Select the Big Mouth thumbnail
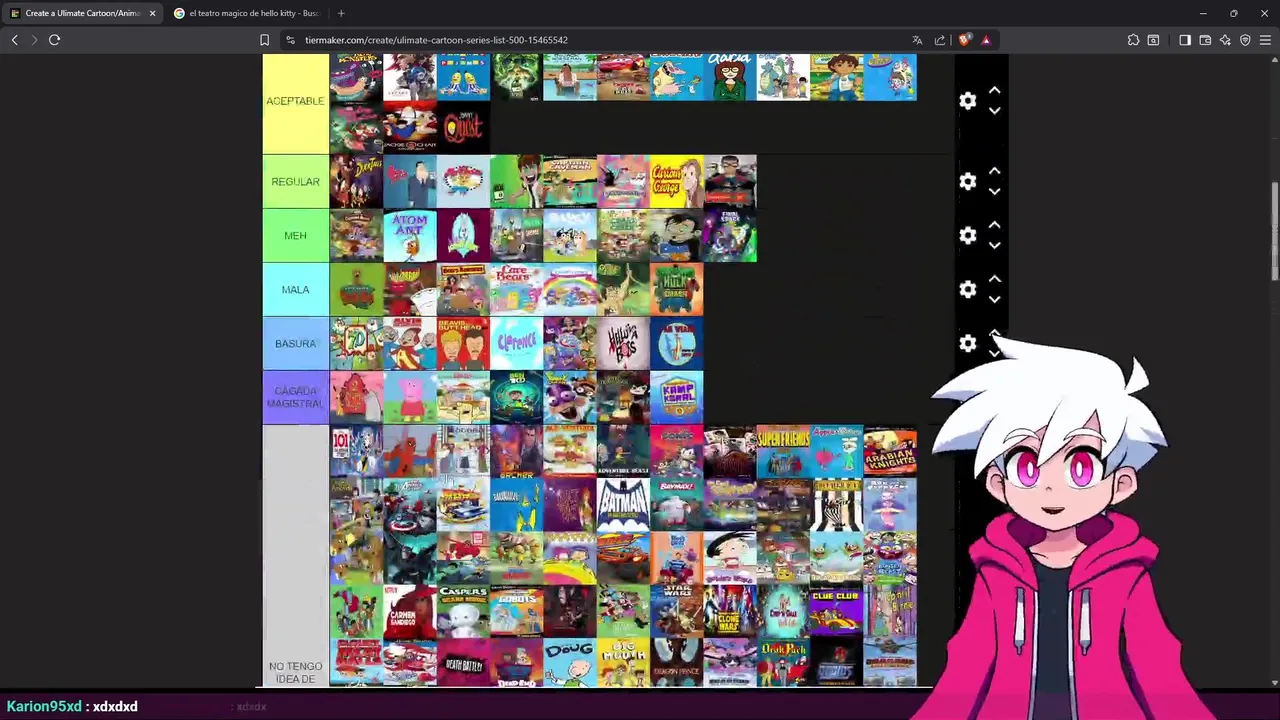 624,664
